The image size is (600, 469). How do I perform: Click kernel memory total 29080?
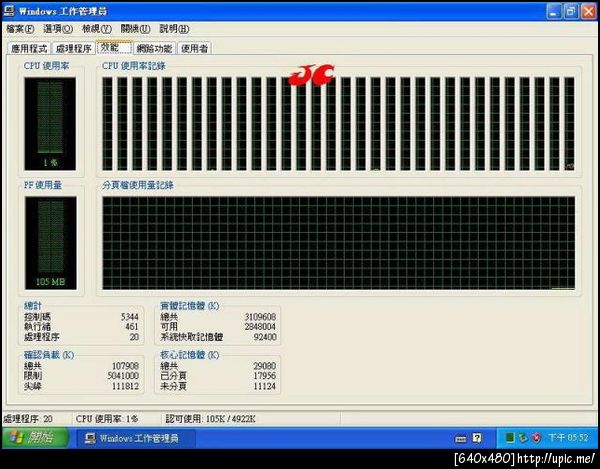click(x=265, y=366)
